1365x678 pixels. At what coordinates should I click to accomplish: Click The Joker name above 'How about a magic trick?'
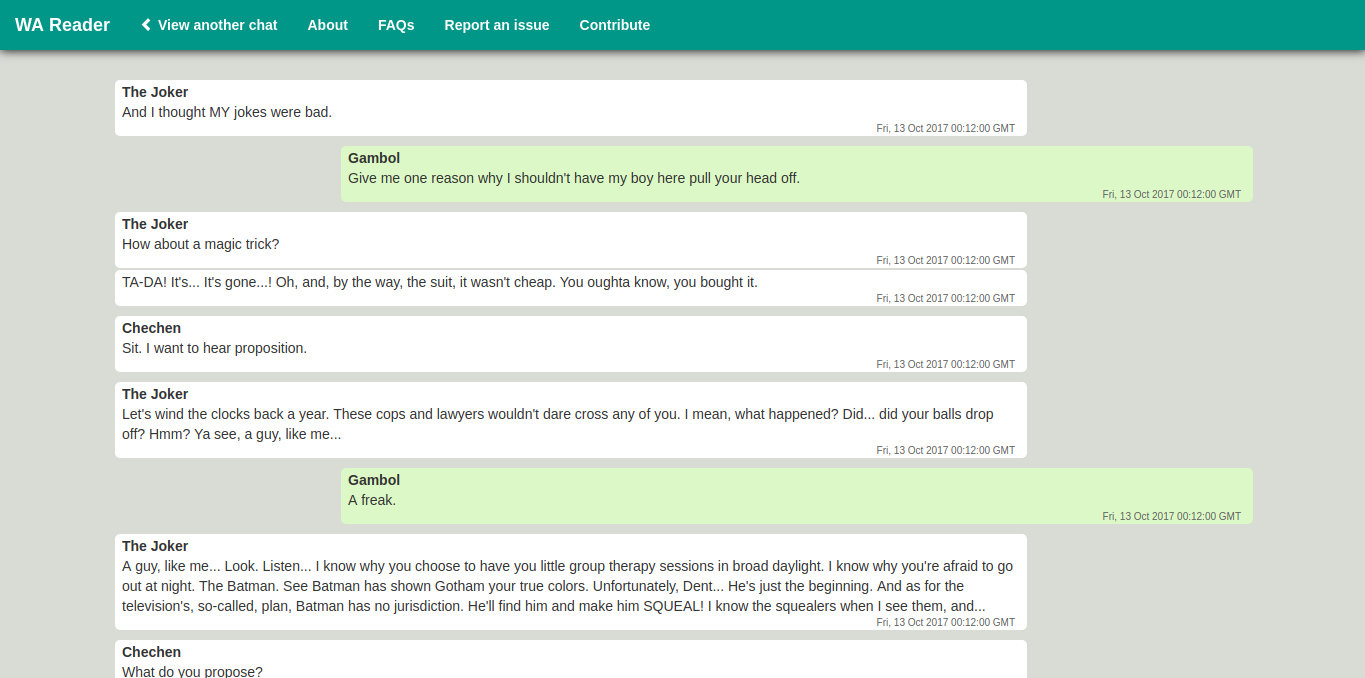(155, 224)
